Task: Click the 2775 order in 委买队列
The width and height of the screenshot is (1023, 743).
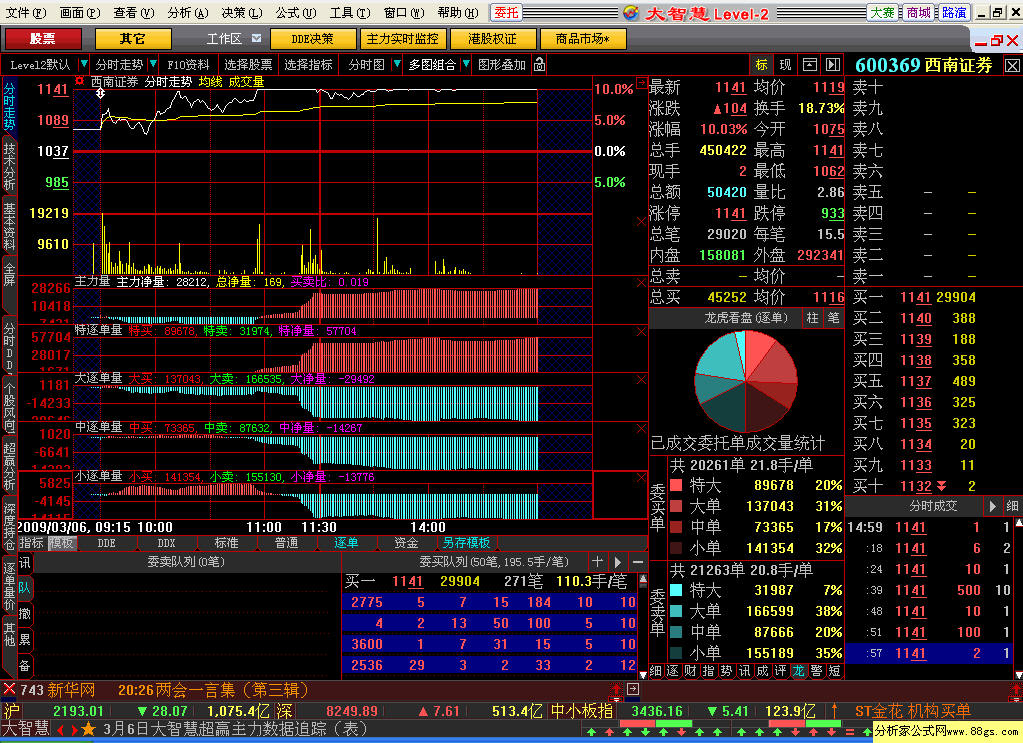Action: (366, 602)
